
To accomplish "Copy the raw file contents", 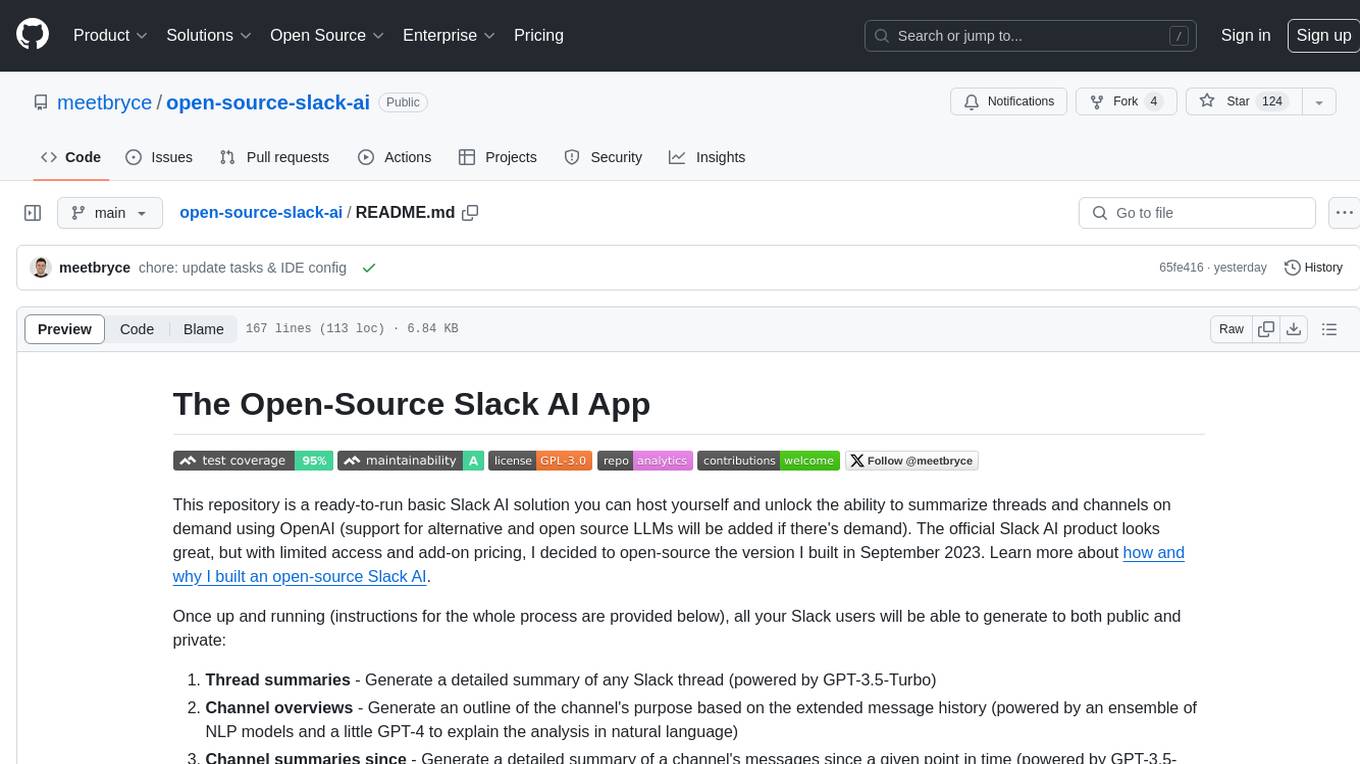I will tap(1266, 329).
